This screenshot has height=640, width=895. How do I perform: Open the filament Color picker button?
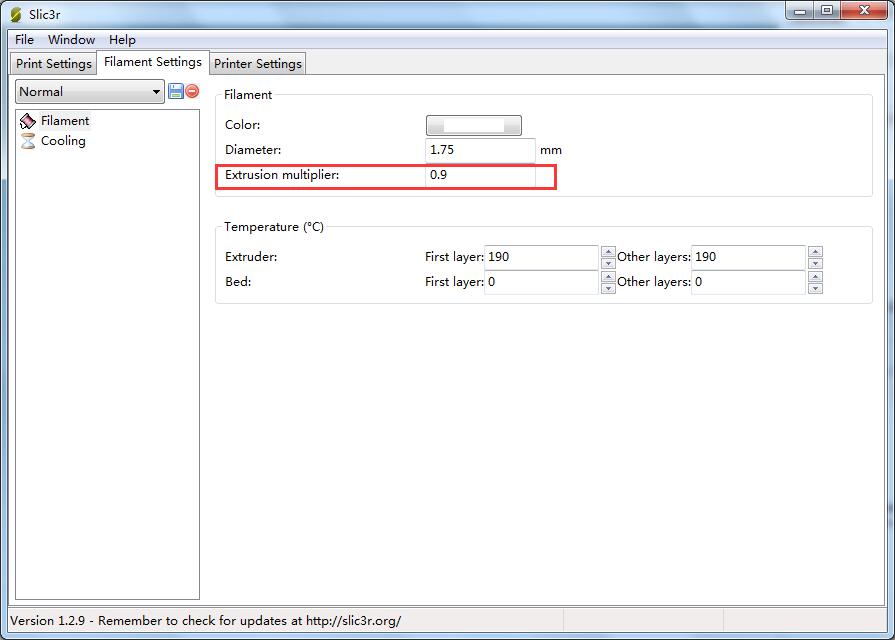pyautogui.click(x=474, y=125)
